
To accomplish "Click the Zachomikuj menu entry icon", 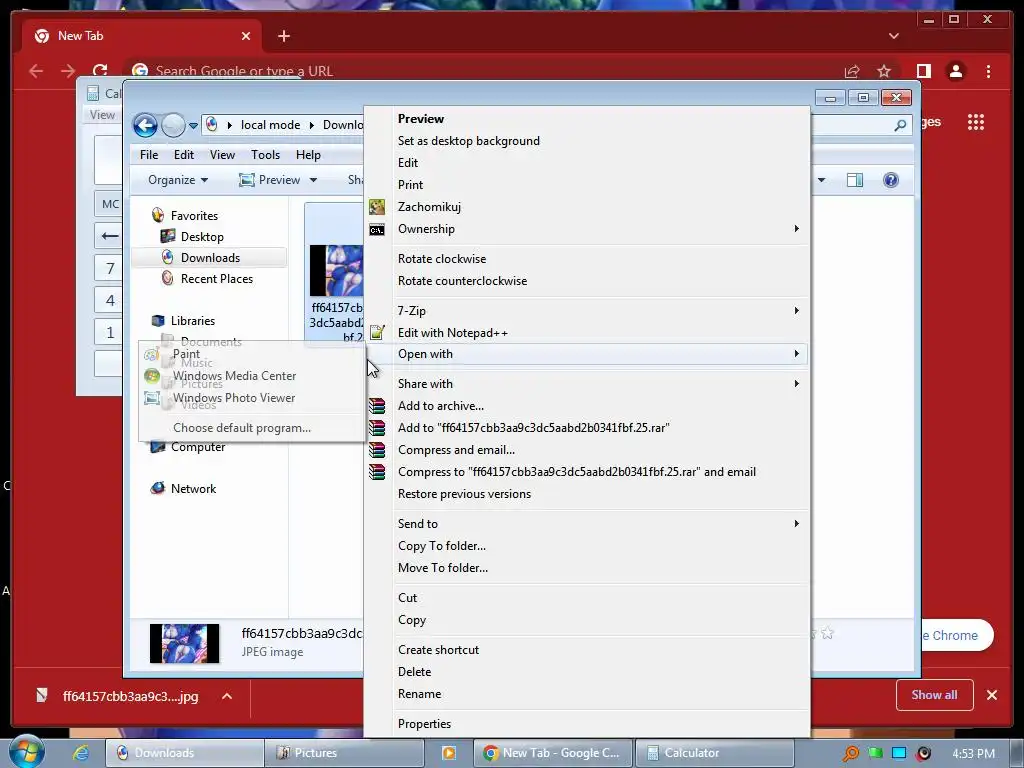I will point(377,208).
